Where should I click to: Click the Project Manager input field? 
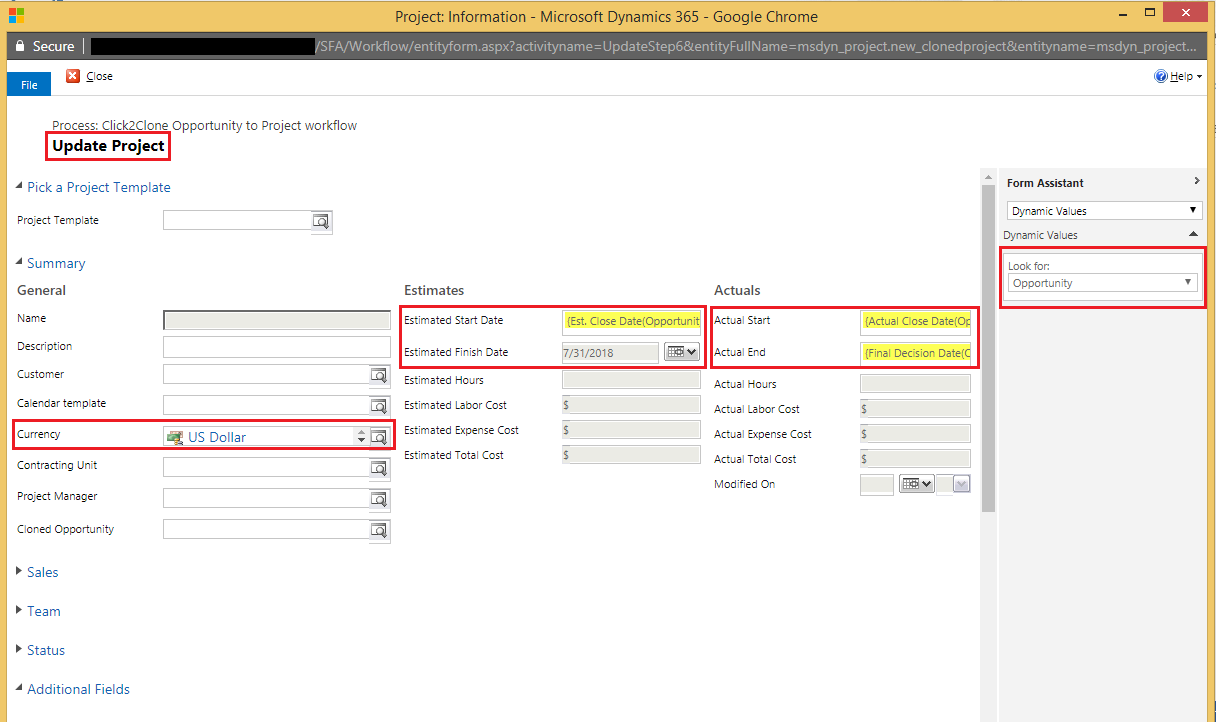267,499
